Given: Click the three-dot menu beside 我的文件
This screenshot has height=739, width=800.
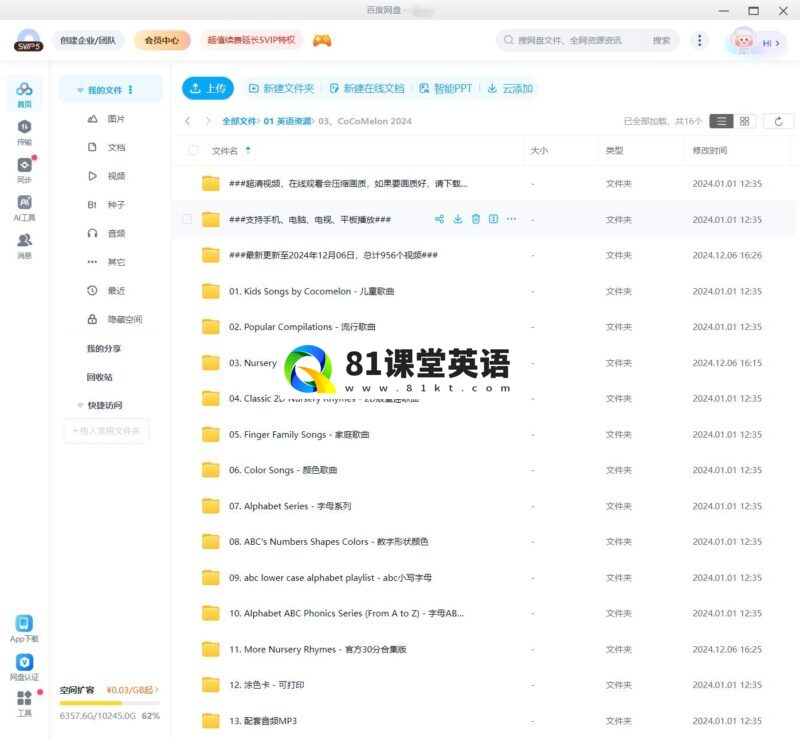Looking at the screenshot, I should [131, 90].
